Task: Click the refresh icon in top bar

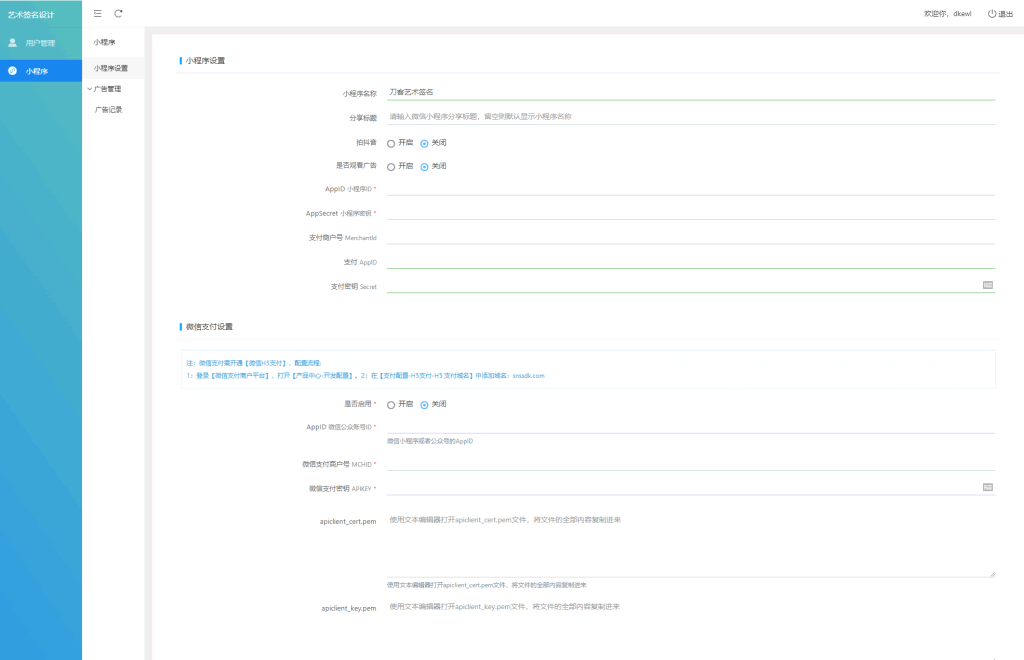Action: point(118,13)
